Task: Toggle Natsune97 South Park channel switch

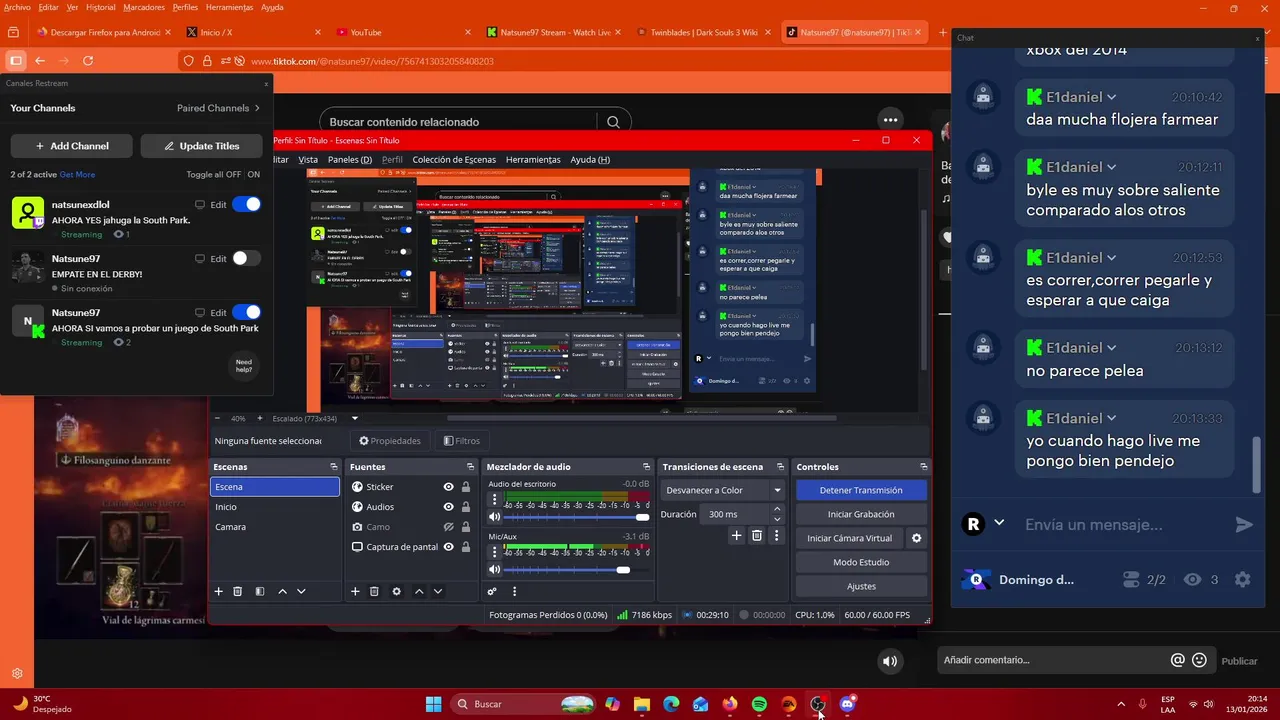Action: [246, 312]
